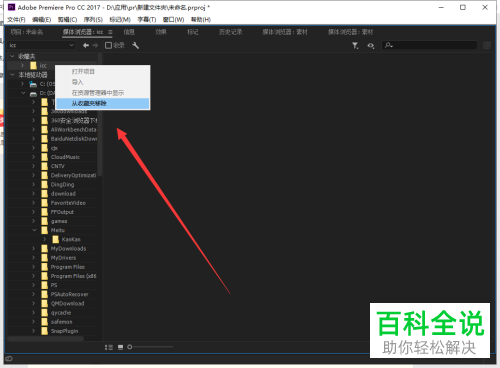Screen dimensions: 500x368
Task: Open the 帮助(H) menu
Action: [201, 20]
